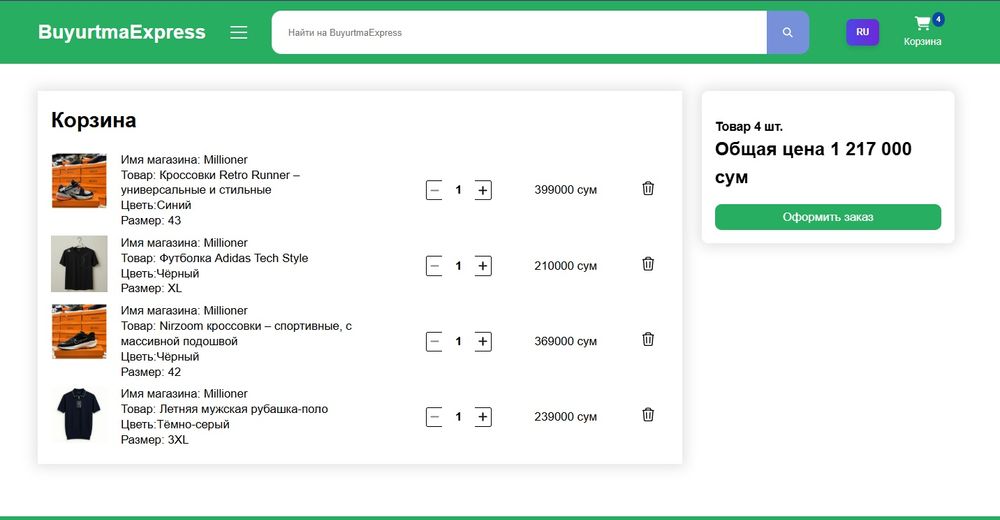Click the search magnifier button

click(788, 33)
